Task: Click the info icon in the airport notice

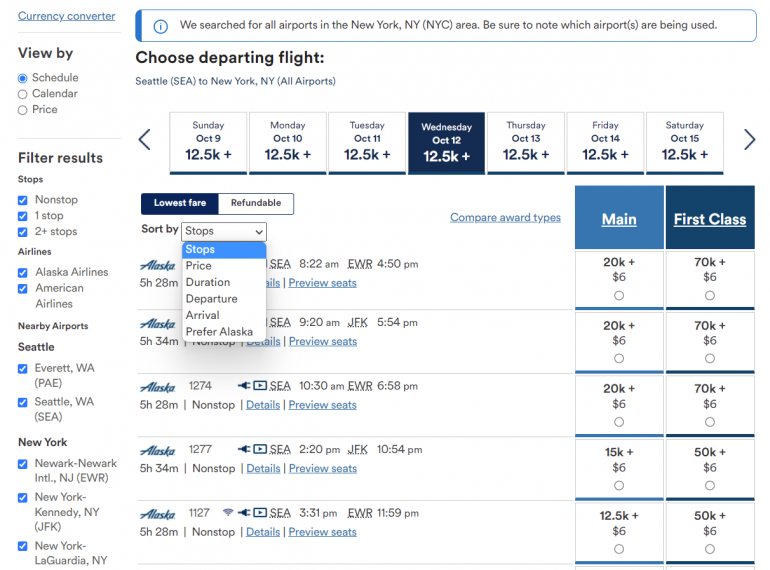Action: coord(162,26)
